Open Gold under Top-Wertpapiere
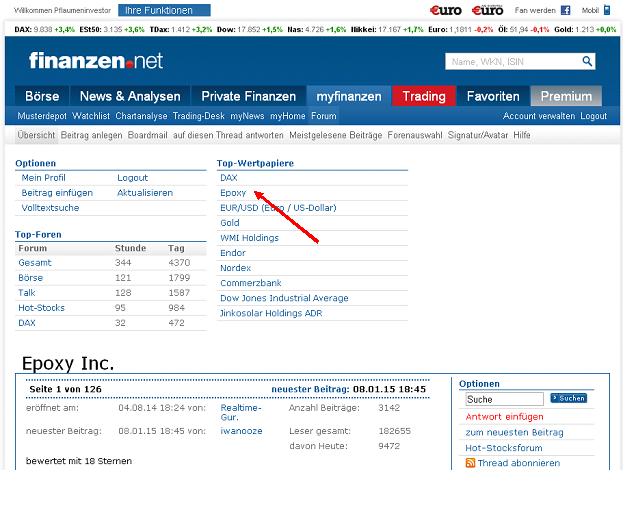Viewport: 640px width, 512px height. pyautogui.click(x=230, y=223)
